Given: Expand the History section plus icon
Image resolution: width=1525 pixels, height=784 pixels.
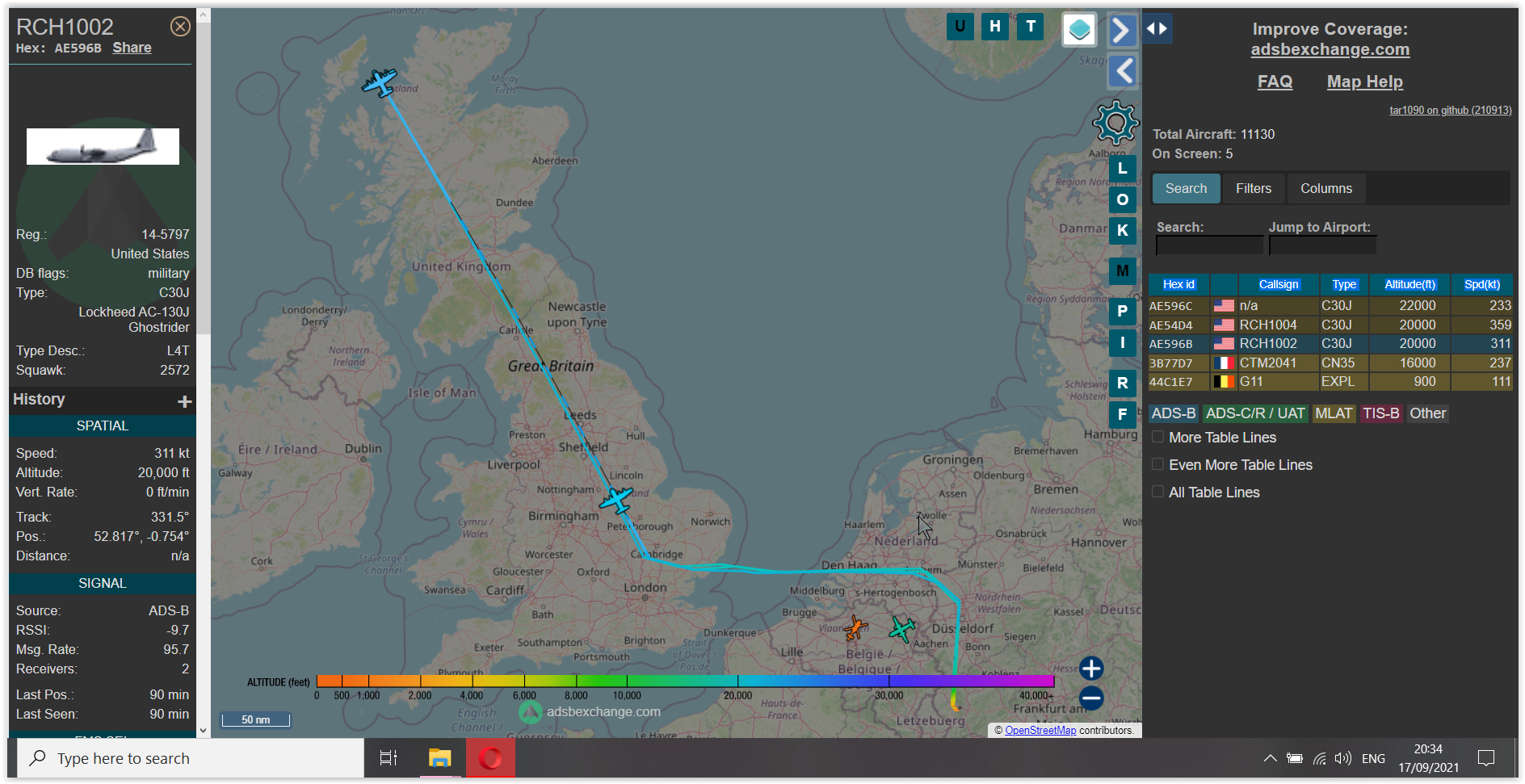Looking at the screenshot, I should 185,401.
